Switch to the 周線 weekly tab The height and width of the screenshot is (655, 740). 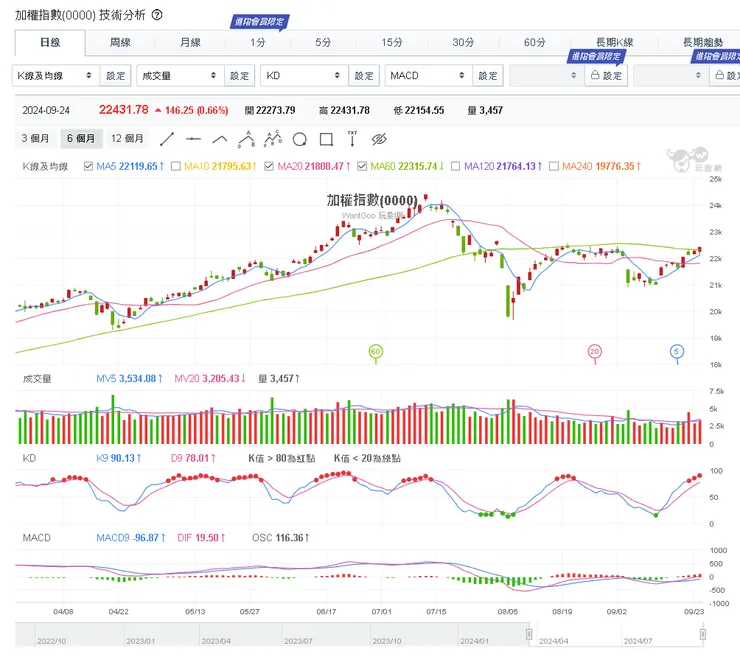[x=120, y=43]
